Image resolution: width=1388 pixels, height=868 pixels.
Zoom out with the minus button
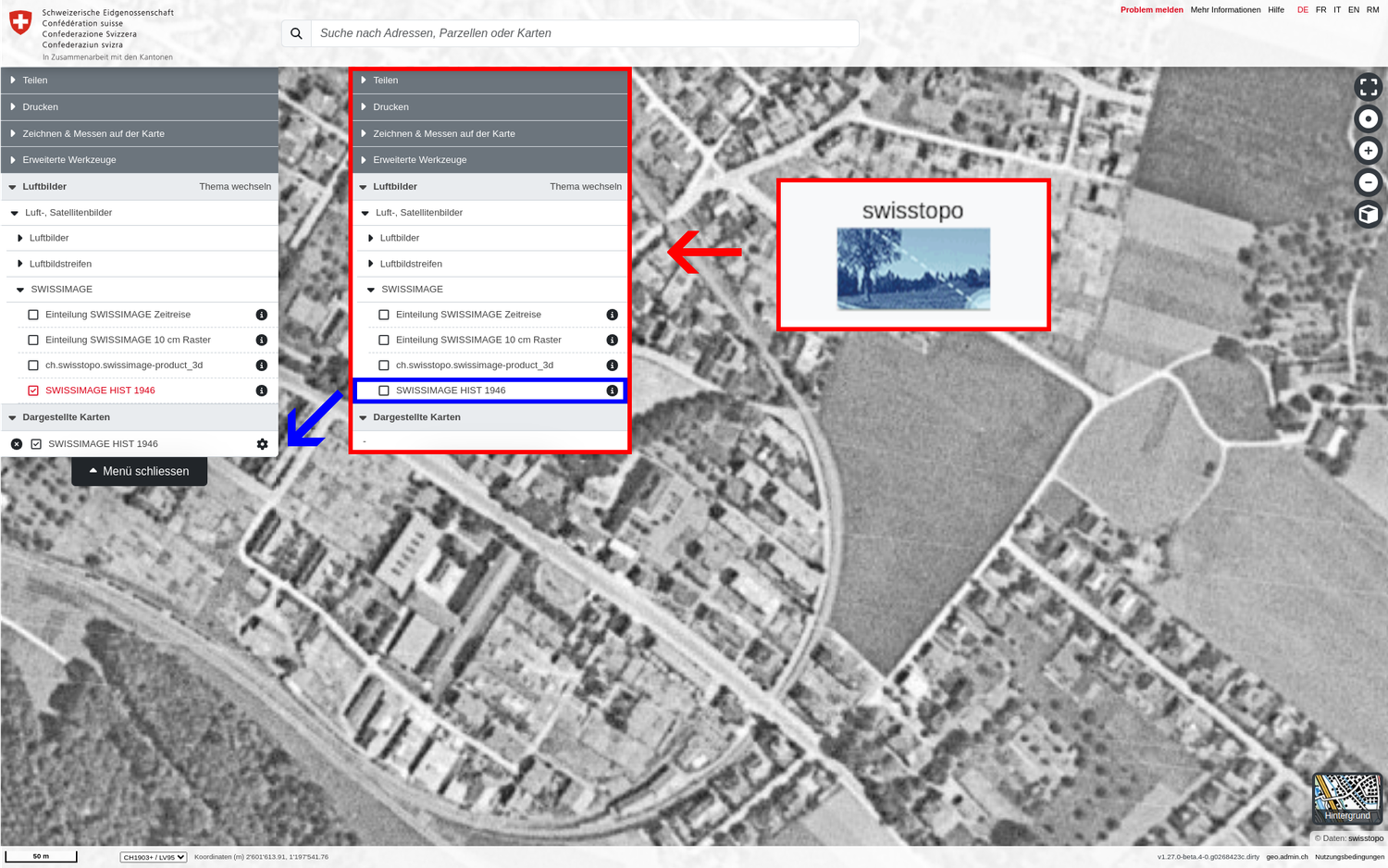[1368, 182]
